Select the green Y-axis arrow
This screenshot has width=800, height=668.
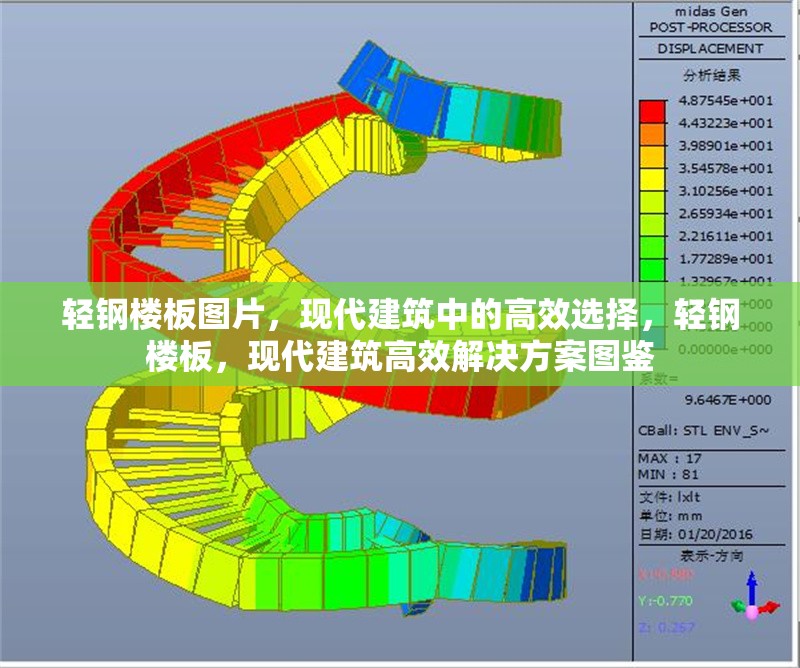click(737, 604)
